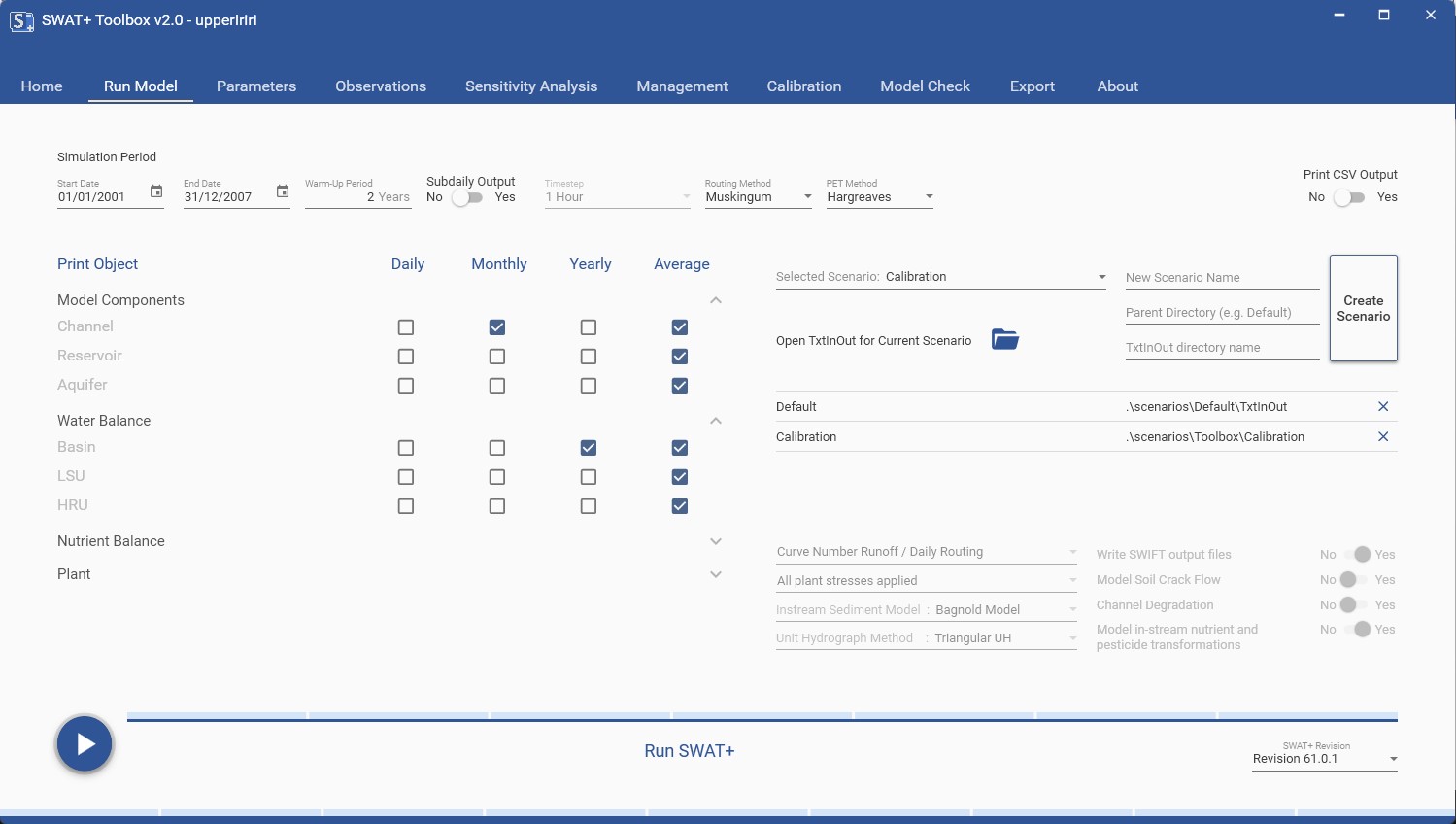Expand the Nutrient Balance section
Screen dimensions: 1456x824
tap(716, 541)
